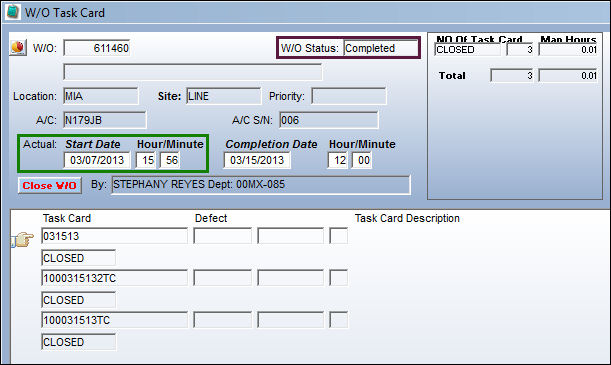The width and height of the screenshot is (611, 365).
Task: Select task card 100031513TC field
Action: [114, 320]
